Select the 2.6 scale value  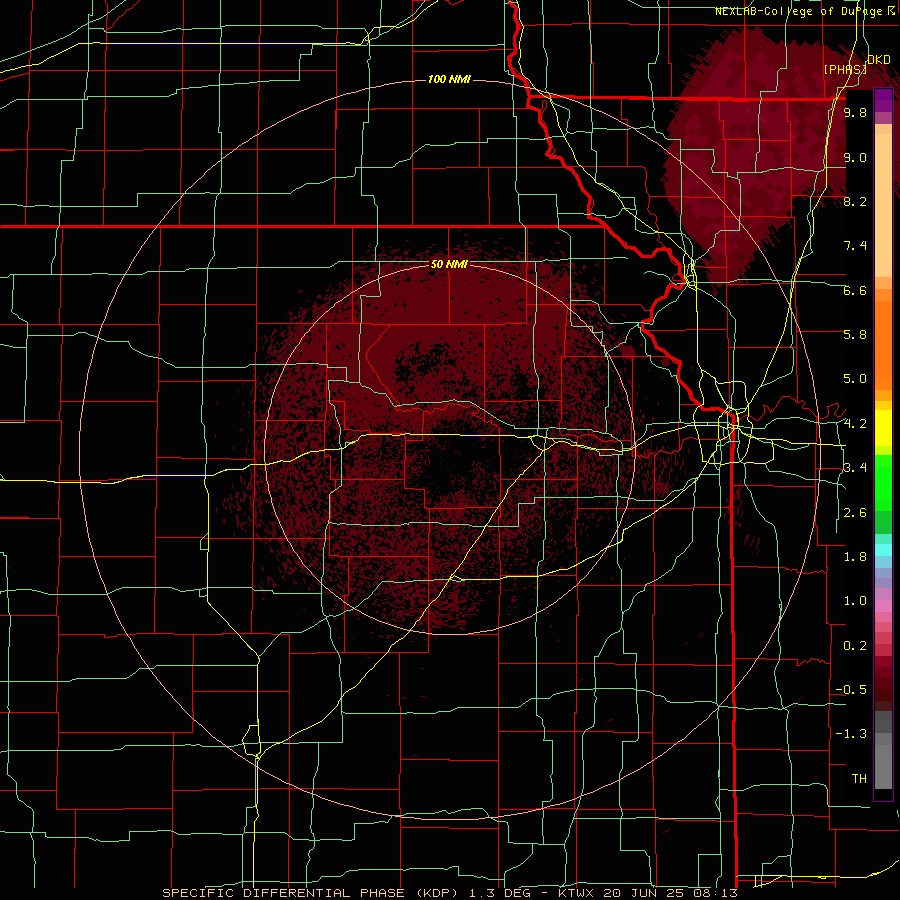[855, 513]
